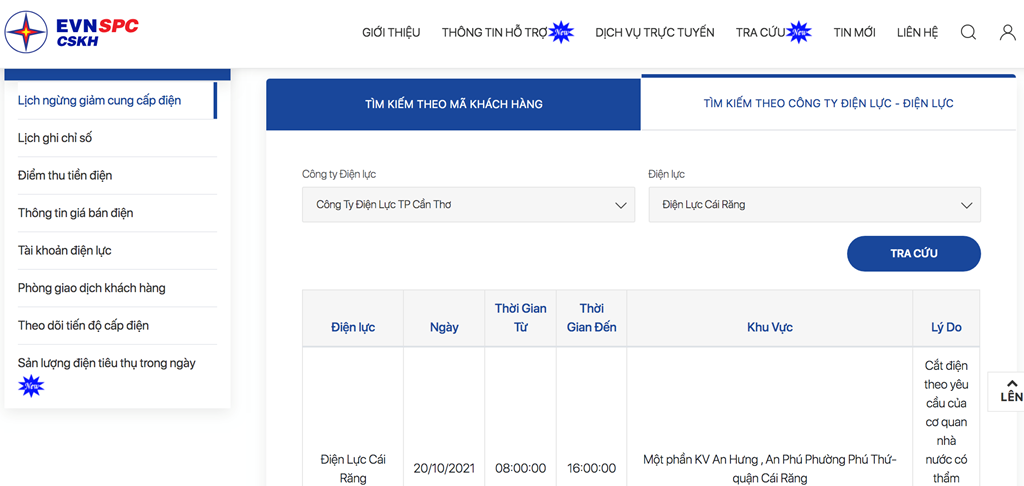The image size is (1024, 486).
Task: Open the Tin mới menu item
Action: coord(854,32)
